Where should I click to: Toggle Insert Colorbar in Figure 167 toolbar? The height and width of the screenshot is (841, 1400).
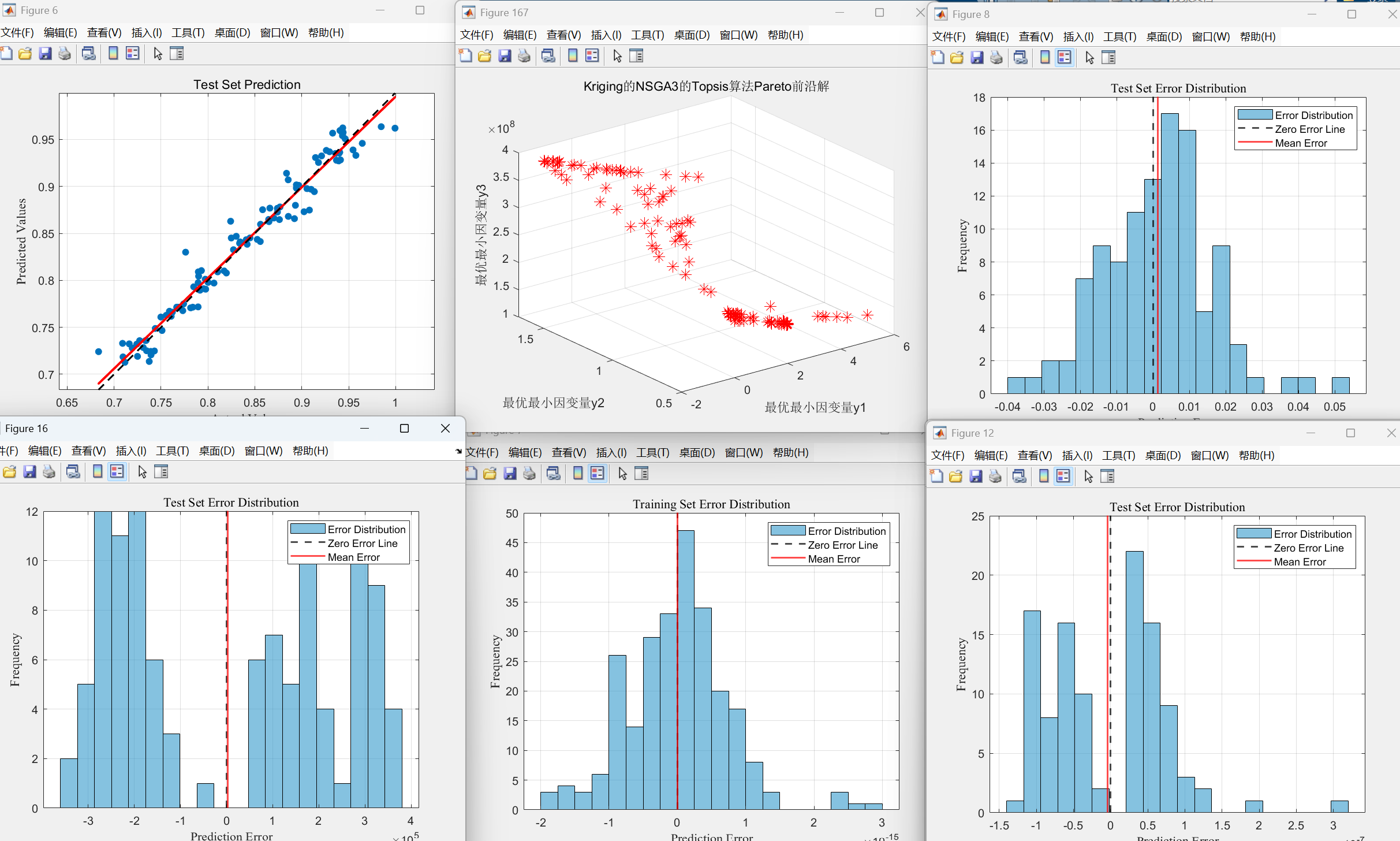pos(573,56)
